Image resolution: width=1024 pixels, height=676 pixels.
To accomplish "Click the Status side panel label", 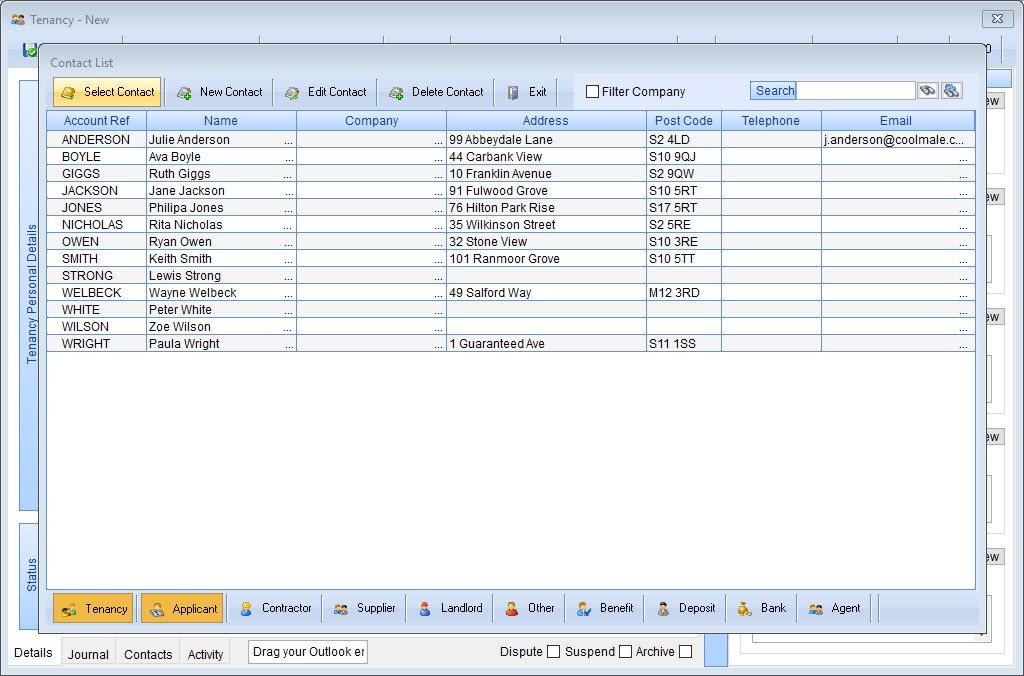I will 29,575.
